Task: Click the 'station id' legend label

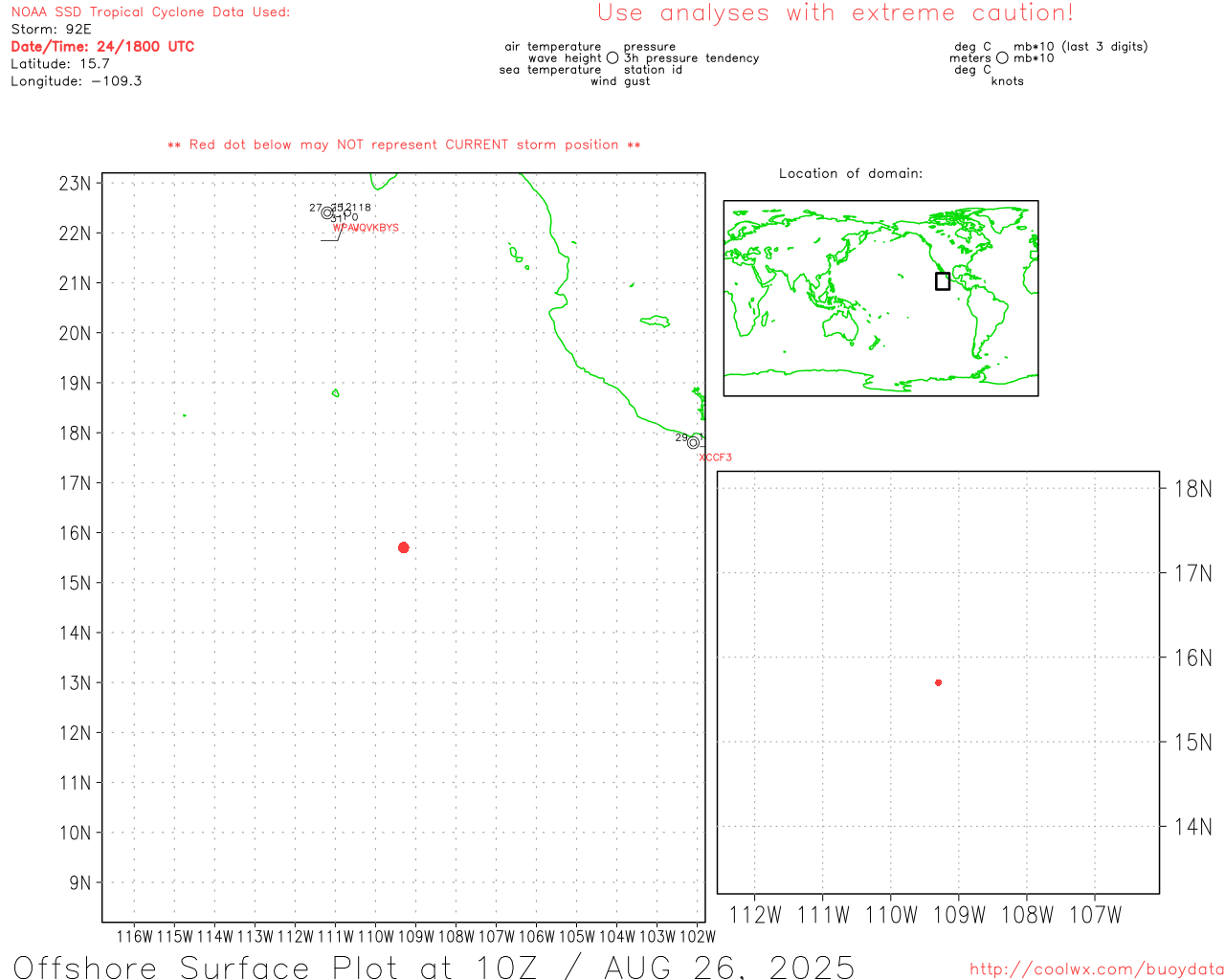Action: (653, 70)
